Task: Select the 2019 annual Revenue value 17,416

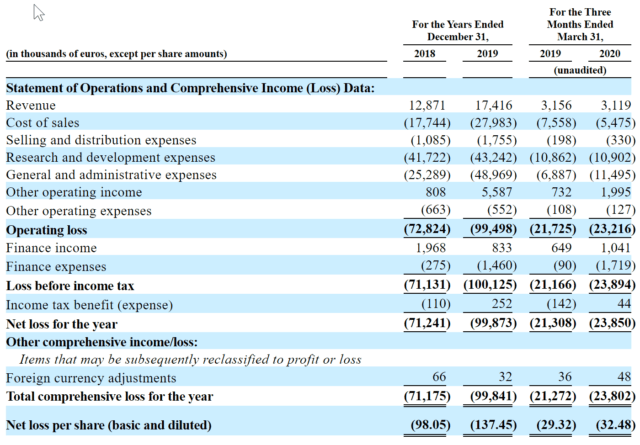Action: click(493, 105)
